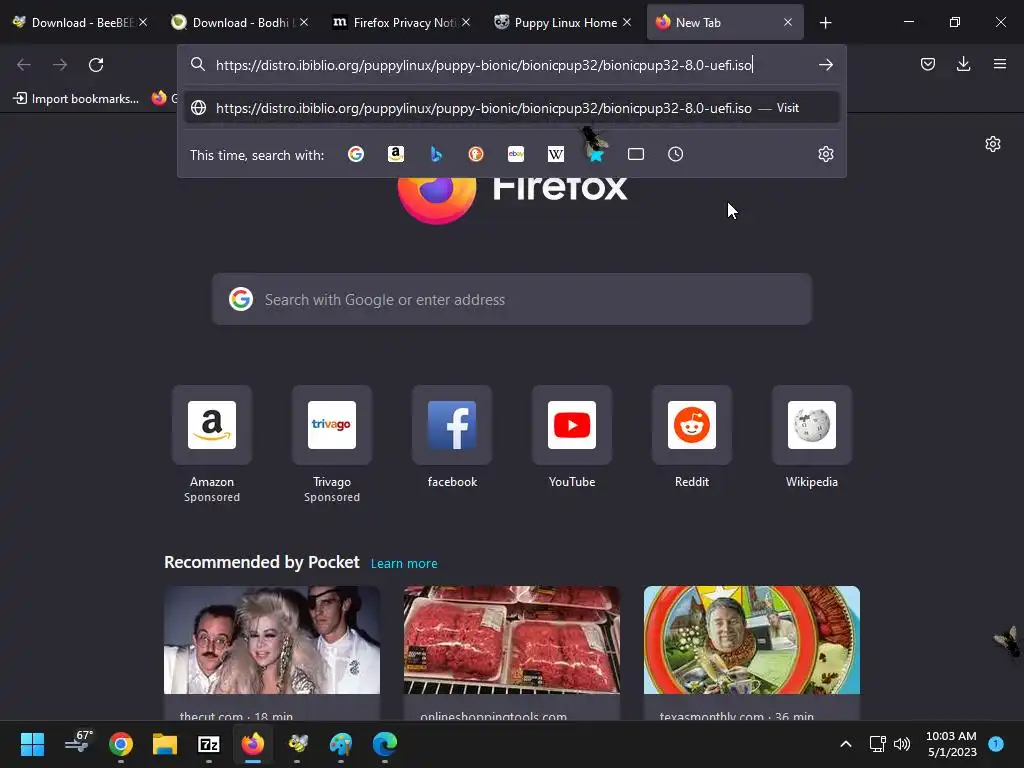Close the Firefox Privacy Notice tab
Screen dimensions: 1024x768
[466, 22]
